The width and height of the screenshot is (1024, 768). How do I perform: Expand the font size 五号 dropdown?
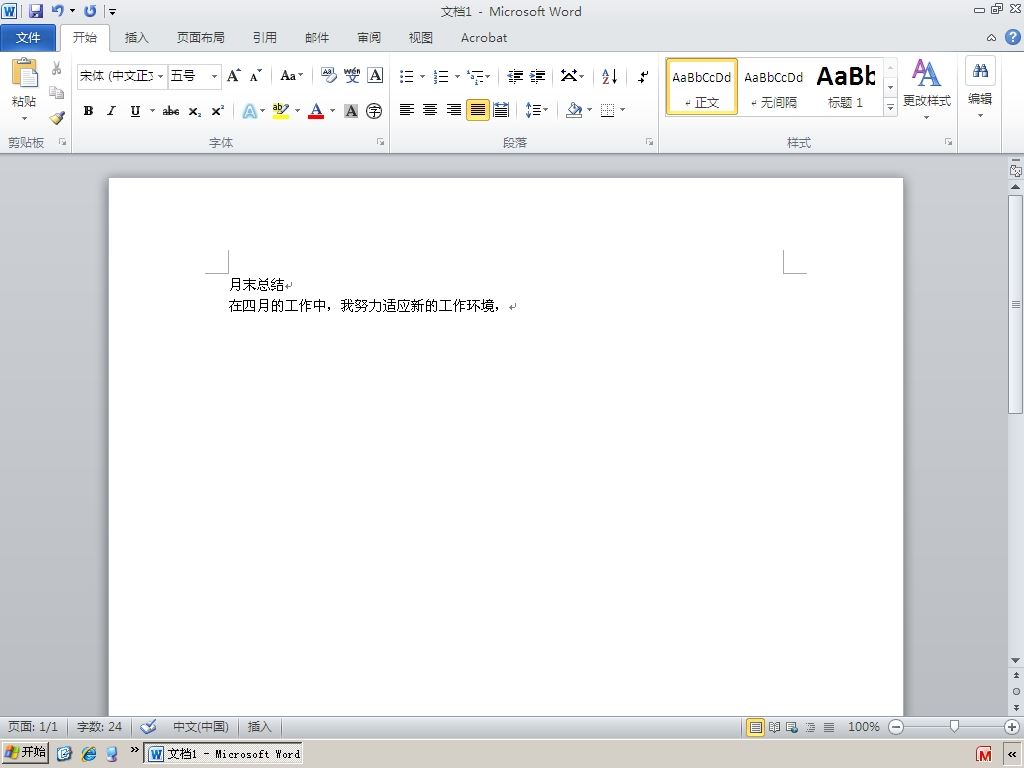[214, 76]
